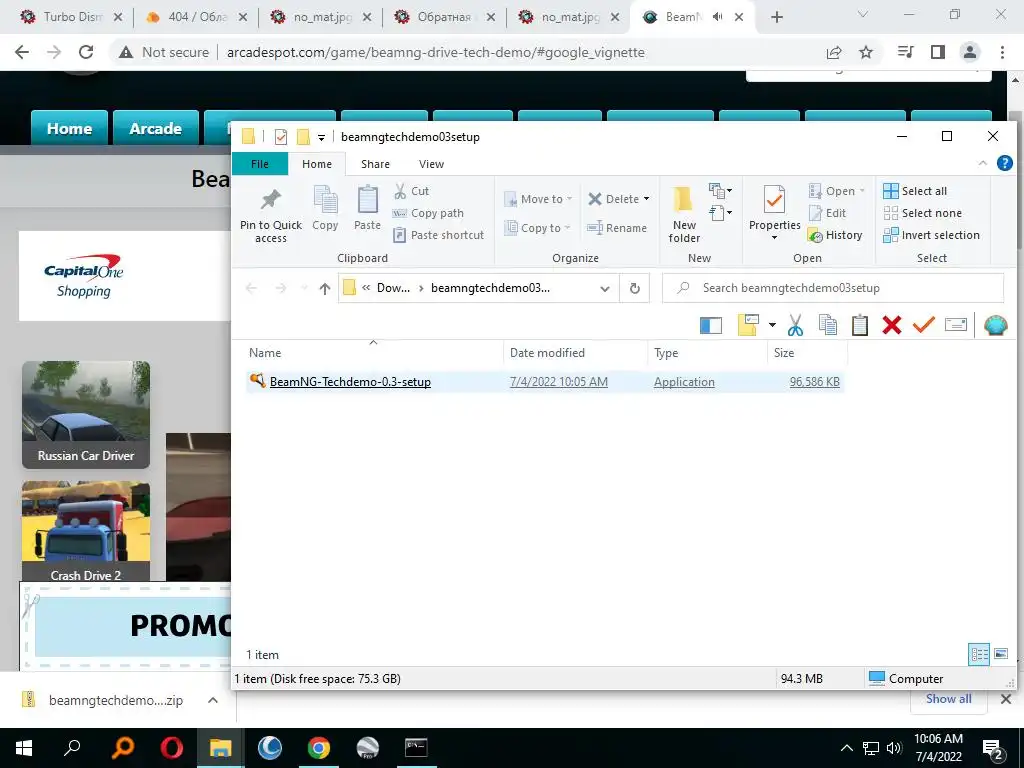
Task: Click the Chrome URL address bar
Action: coord(436,52)
